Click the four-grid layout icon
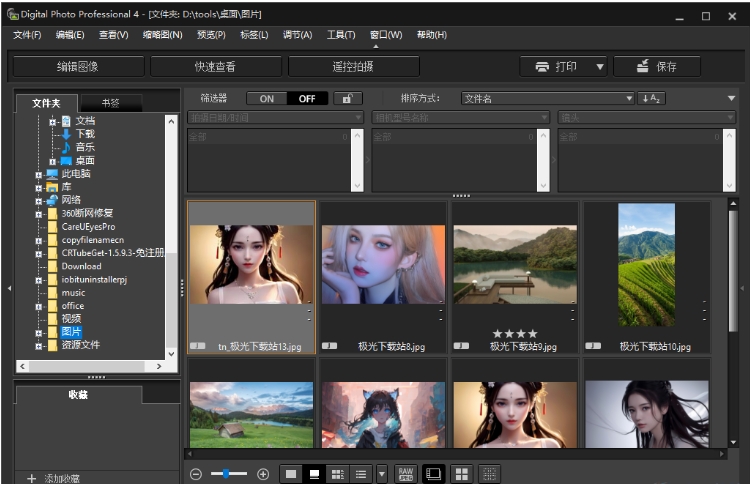Viewport: 750px width, 484px height. click(x=462, y=474)
